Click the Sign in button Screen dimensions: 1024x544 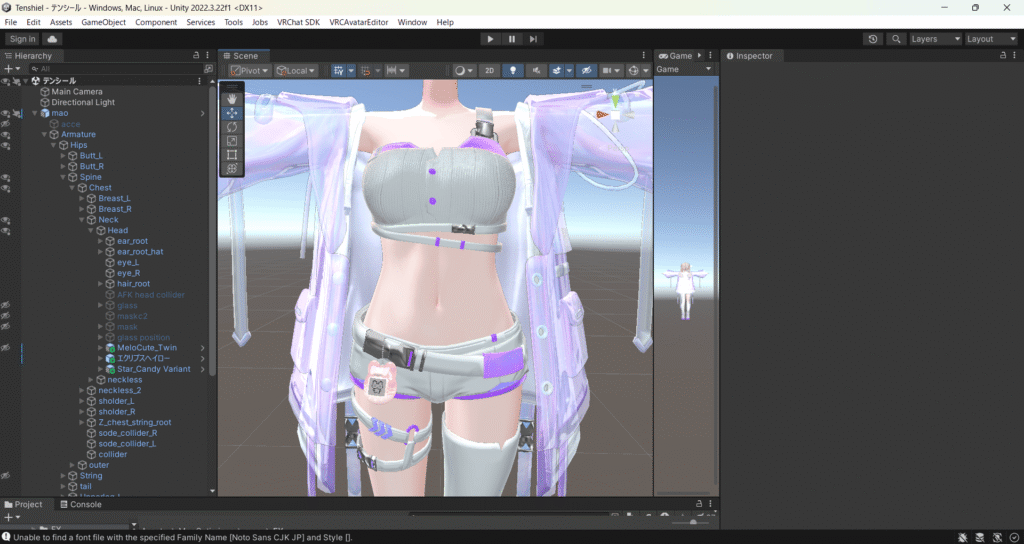pyautogui.click(x=21, y=39)
